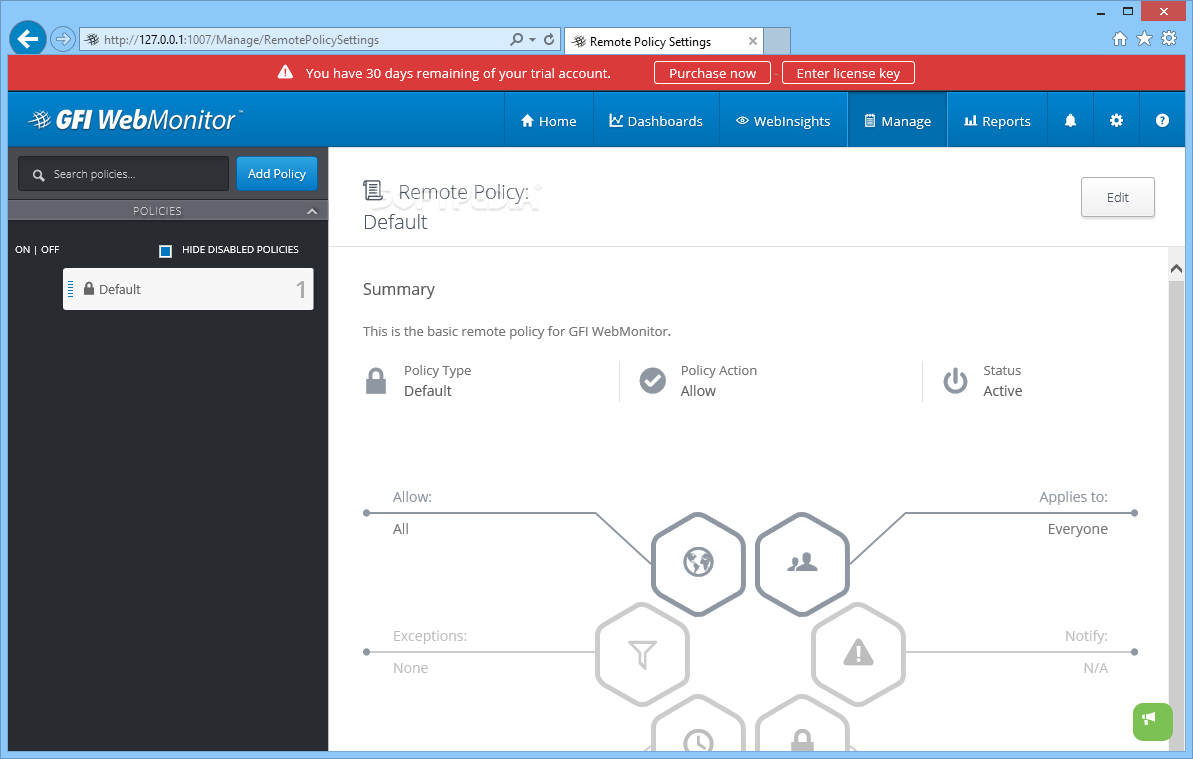The height and width of the screenshot is (759, 1193).
Task: Click the alert Notify hexagon icon
Action: (858, 654)
